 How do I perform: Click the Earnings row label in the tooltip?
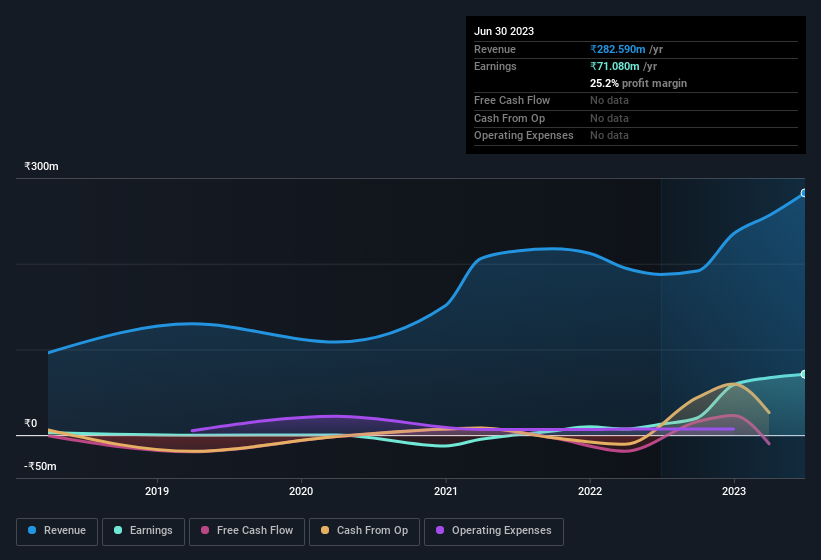495,66
